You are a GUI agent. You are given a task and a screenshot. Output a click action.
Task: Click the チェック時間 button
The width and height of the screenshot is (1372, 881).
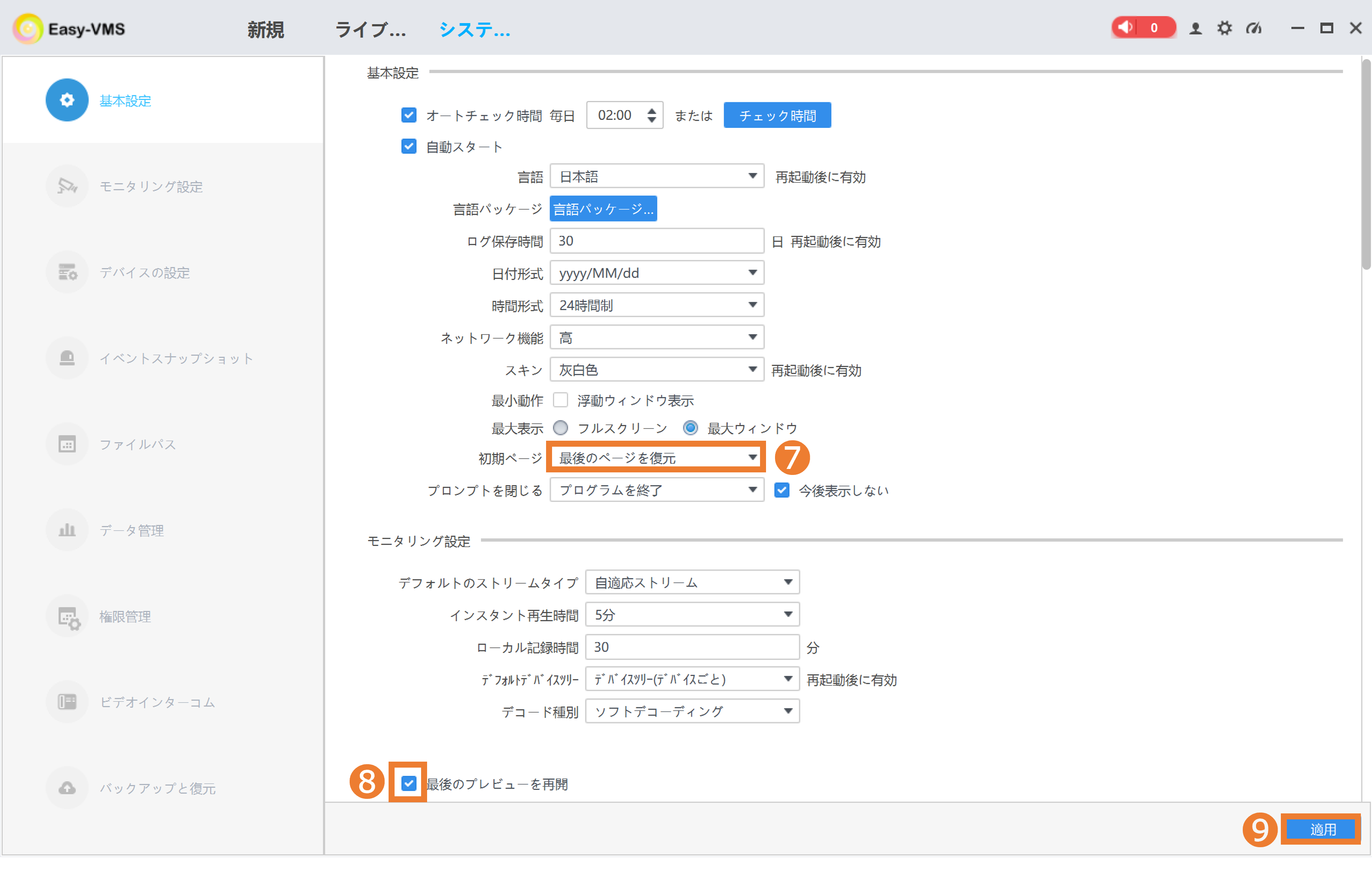pyautogui.click(x=777, y=115)
